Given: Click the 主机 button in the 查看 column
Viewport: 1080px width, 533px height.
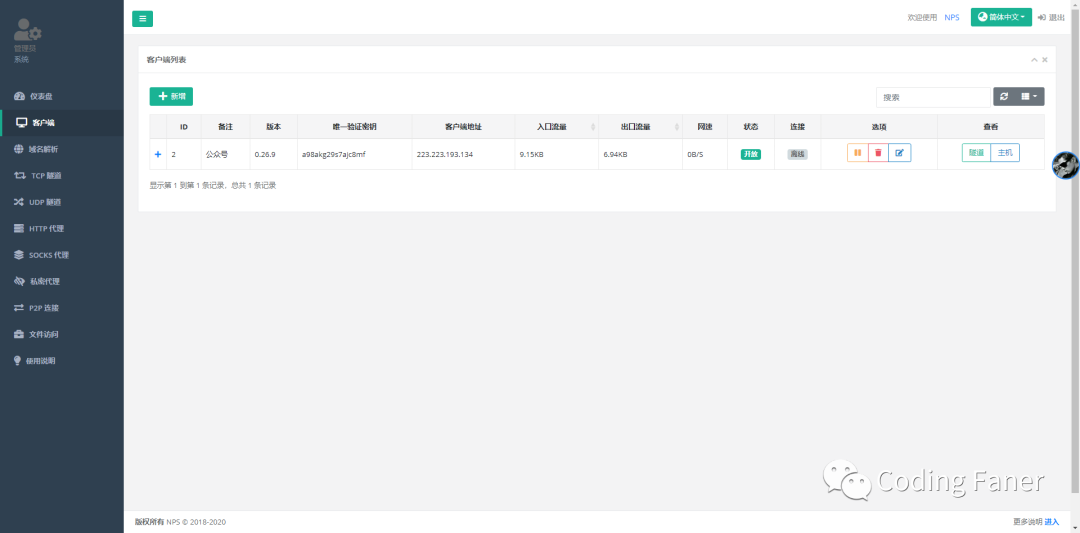Looking at the screenshot, I should pos(1005,153).
